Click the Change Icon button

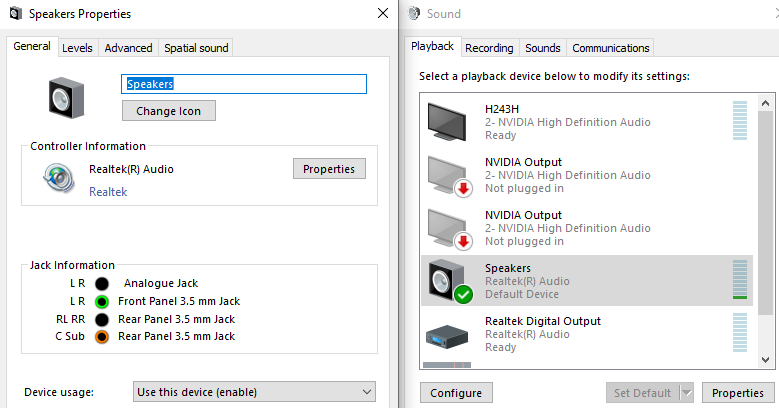pos(169,110)
